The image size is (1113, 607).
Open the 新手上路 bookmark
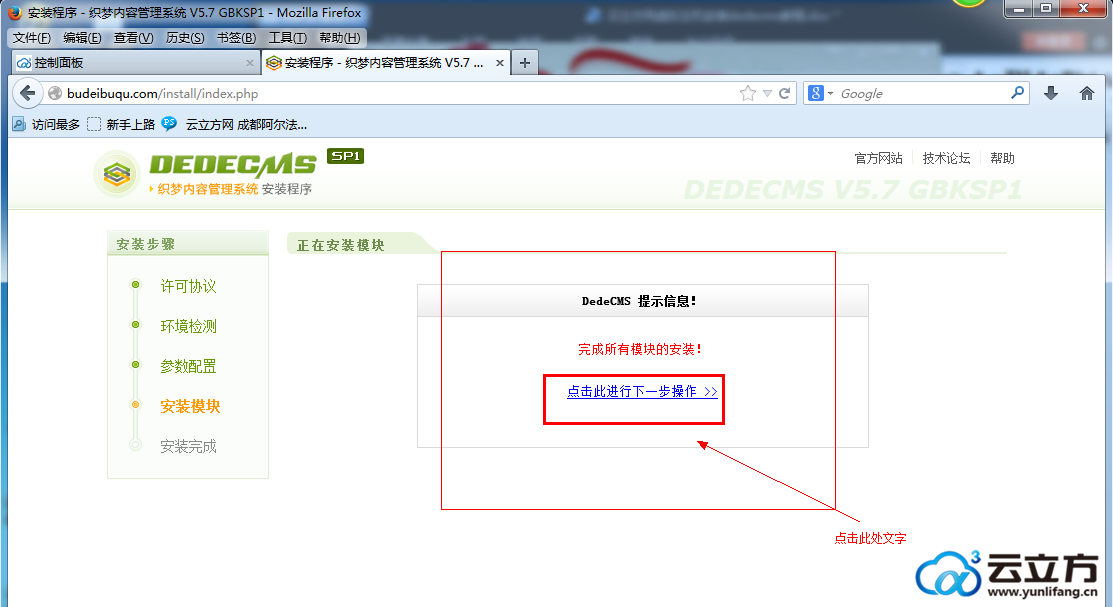121,125
